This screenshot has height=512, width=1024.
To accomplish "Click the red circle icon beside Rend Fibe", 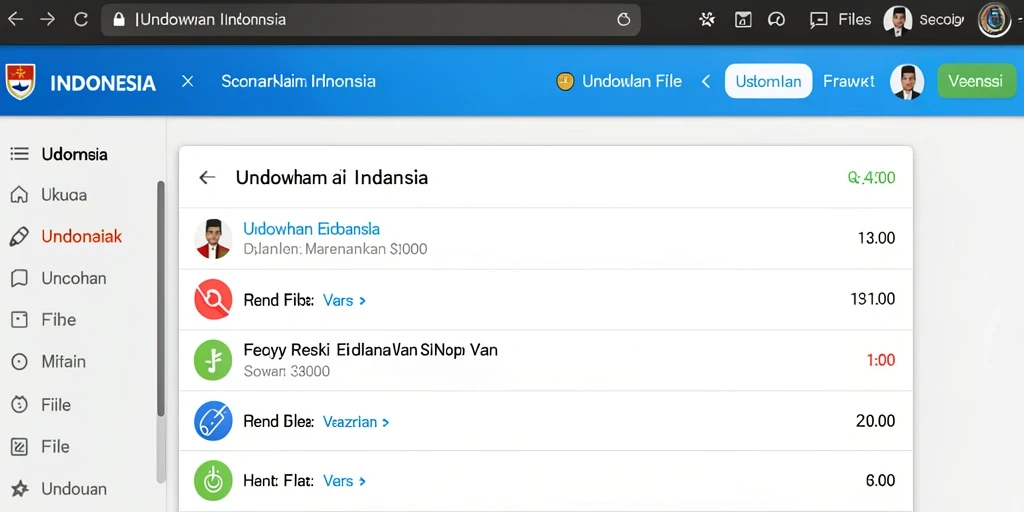I will pos(213,299).
